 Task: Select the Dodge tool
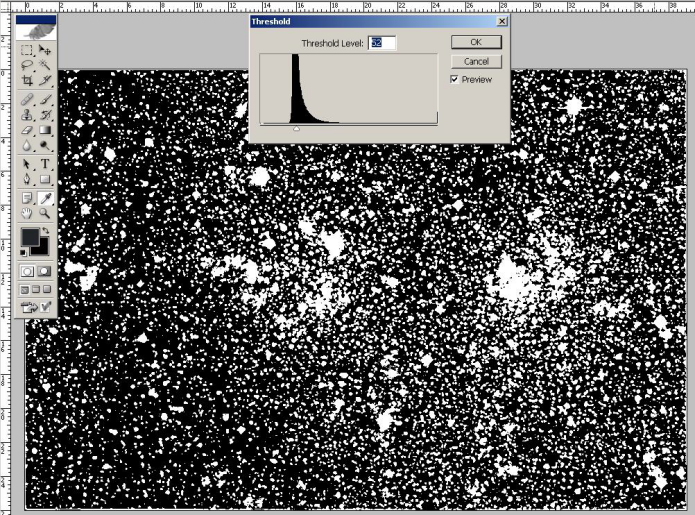tap(44, 145)
